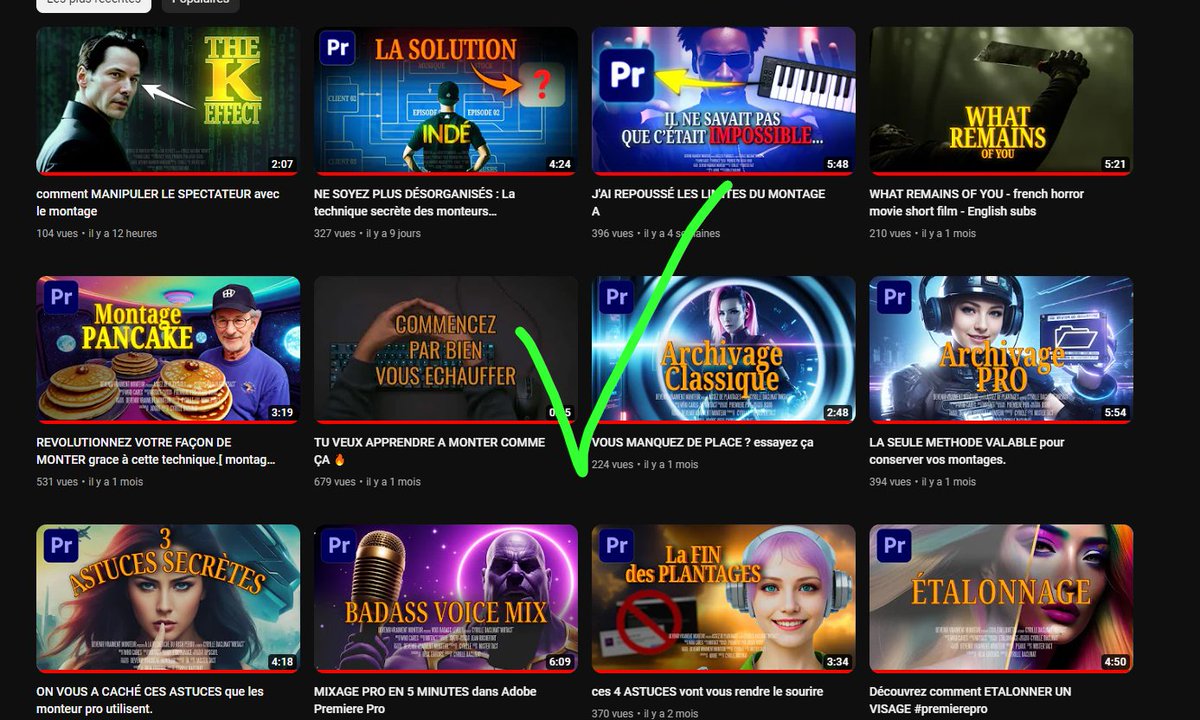The width and height of the screenshot is (1200, 720).
Task: Switch to the "Populaires" filter tab
Action: pos(200,3)
